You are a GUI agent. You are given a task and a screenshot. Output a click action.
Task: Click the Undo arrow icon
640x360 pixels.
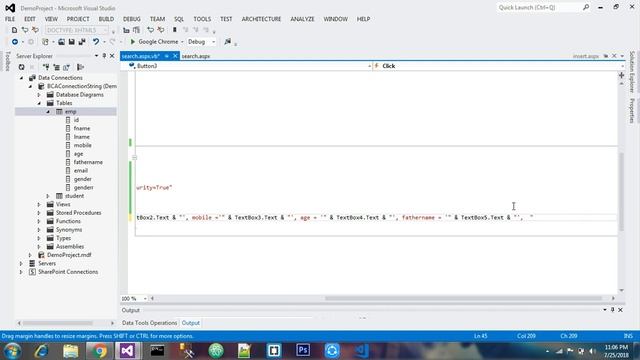96,42
